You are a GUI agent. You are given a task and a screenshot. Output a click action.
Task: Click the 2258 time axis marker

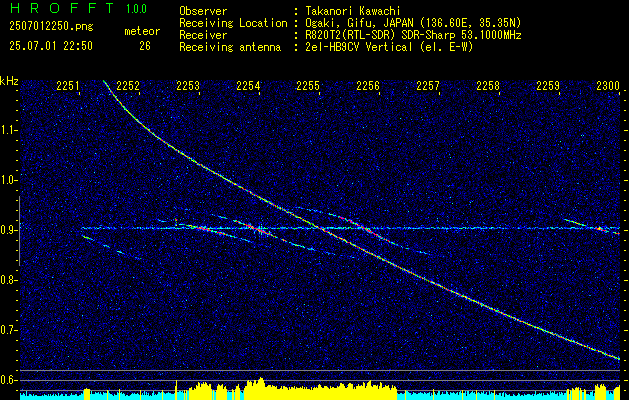point(488,85)
